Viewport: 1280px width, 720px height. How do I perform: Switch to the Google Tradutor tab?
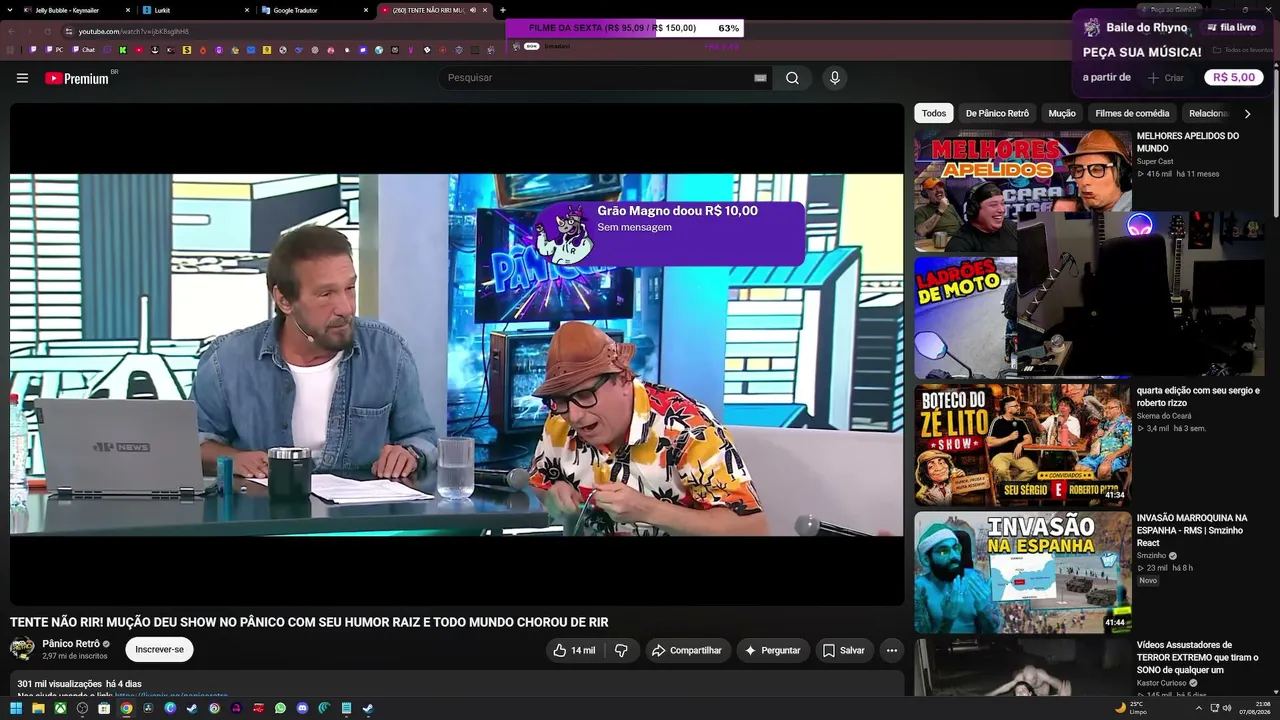click(315, 10)
